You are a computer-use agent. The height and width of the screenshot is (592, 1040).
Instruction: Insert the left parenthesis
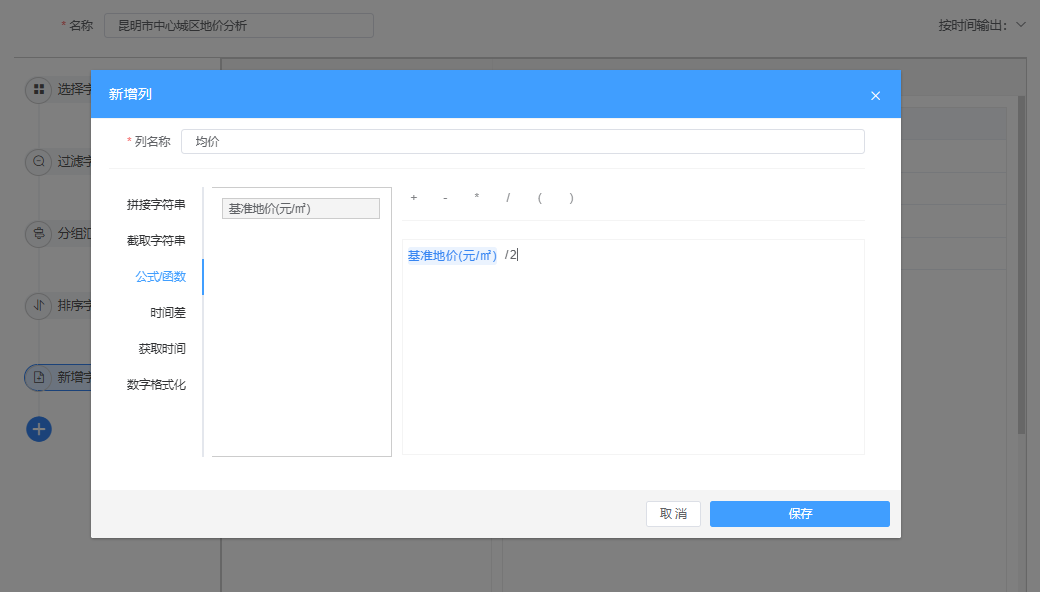(x=540, y=198)
